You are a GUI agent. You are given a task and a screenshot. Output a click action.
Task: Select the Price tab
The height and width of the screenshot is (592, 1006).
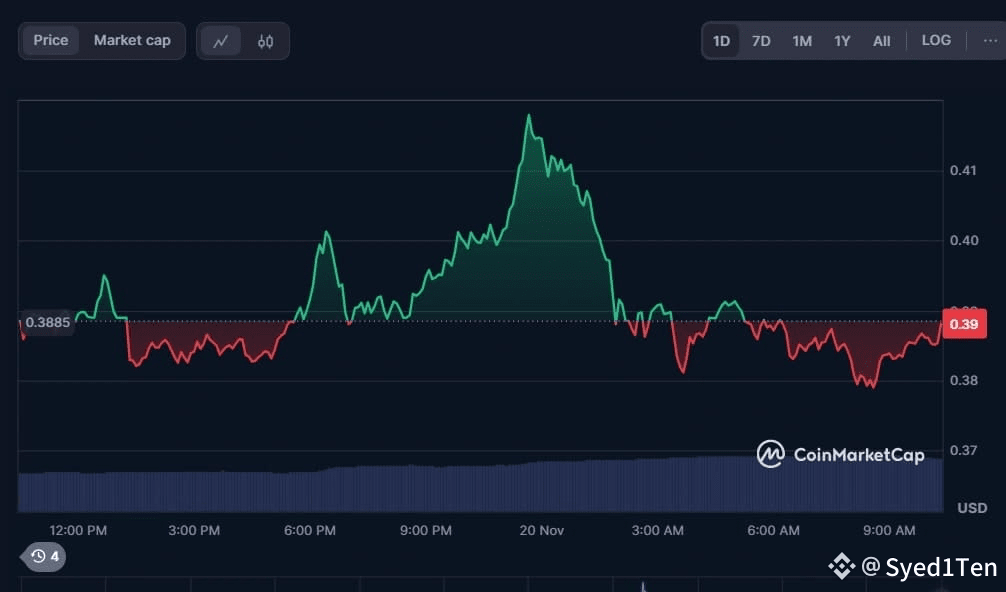pyautogui.click(x=51, y=40)
